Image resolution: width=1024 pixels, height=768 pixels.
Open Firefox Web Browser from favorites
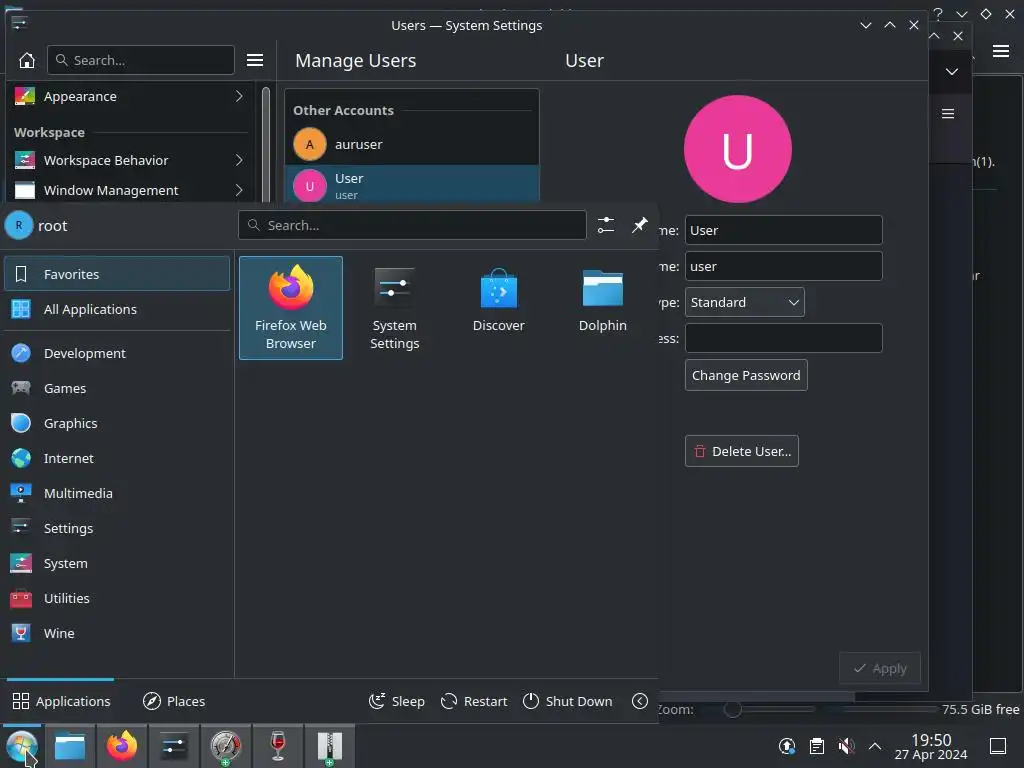point(291,308)
